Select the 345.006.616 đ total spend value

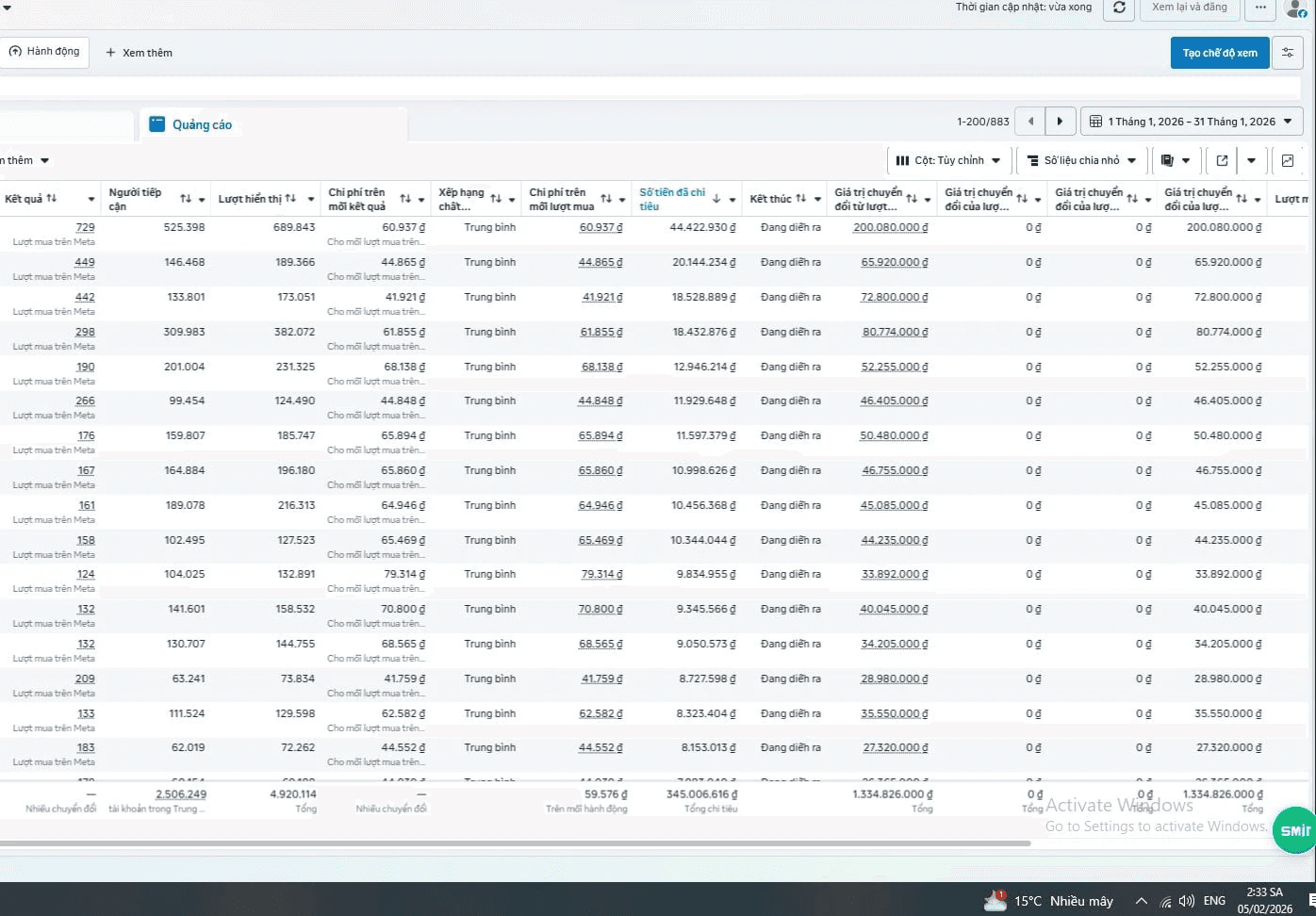[x=701, y=794]
